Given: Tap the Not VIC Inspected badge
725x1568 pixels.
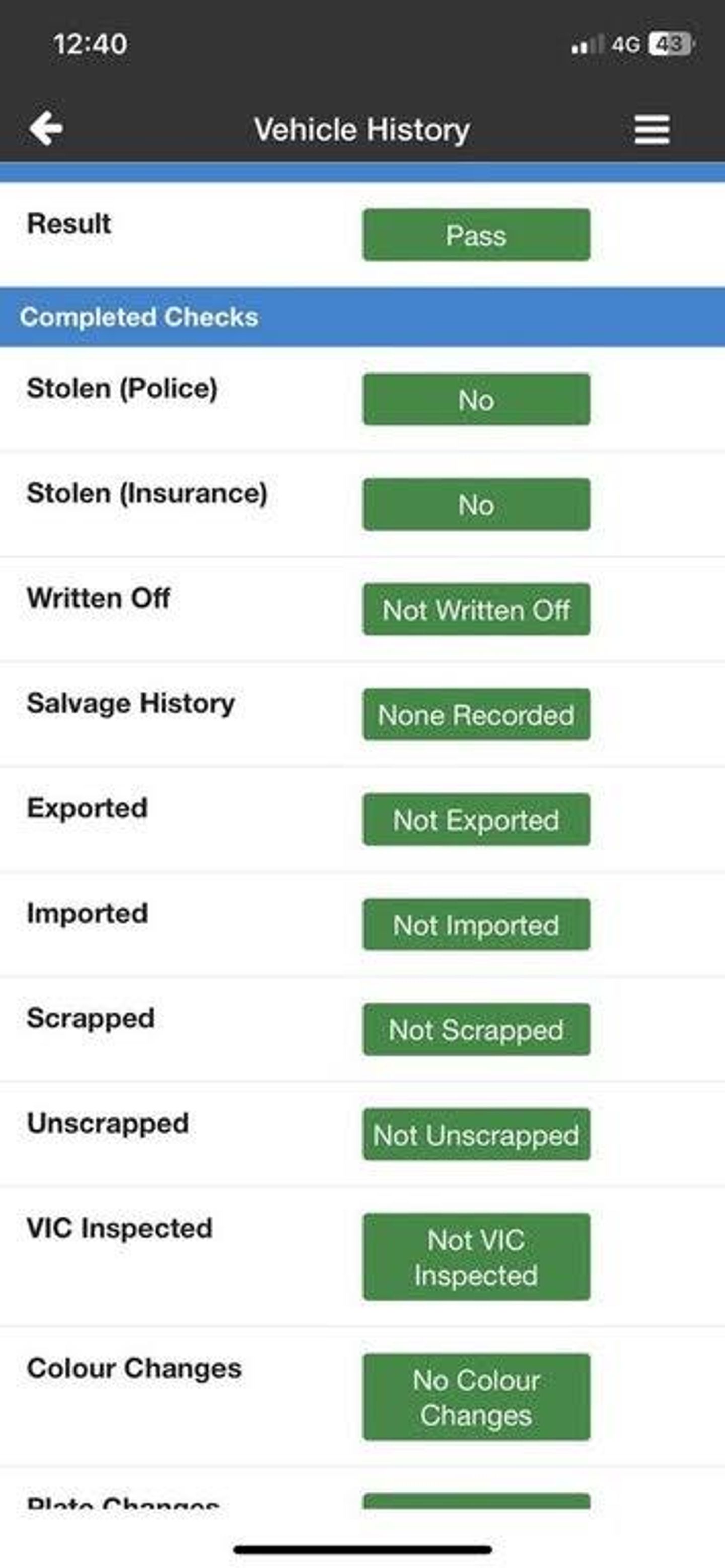Looking at the screenshot, I should pos(476,1257).
